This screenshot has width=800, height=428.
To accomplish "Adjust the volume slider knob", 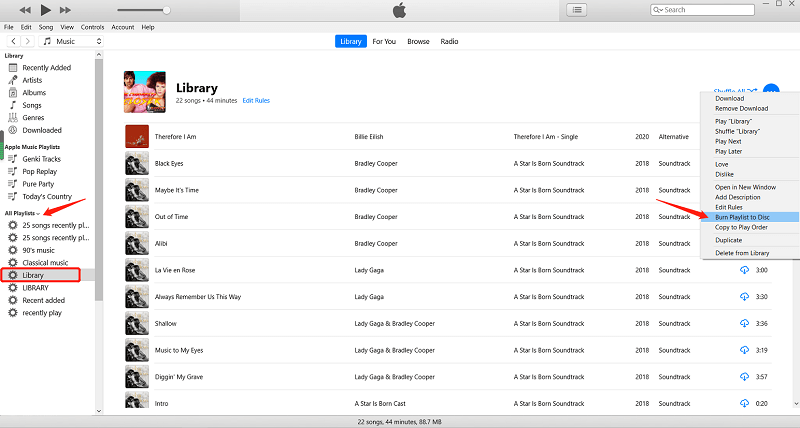I will coord(166,10).
